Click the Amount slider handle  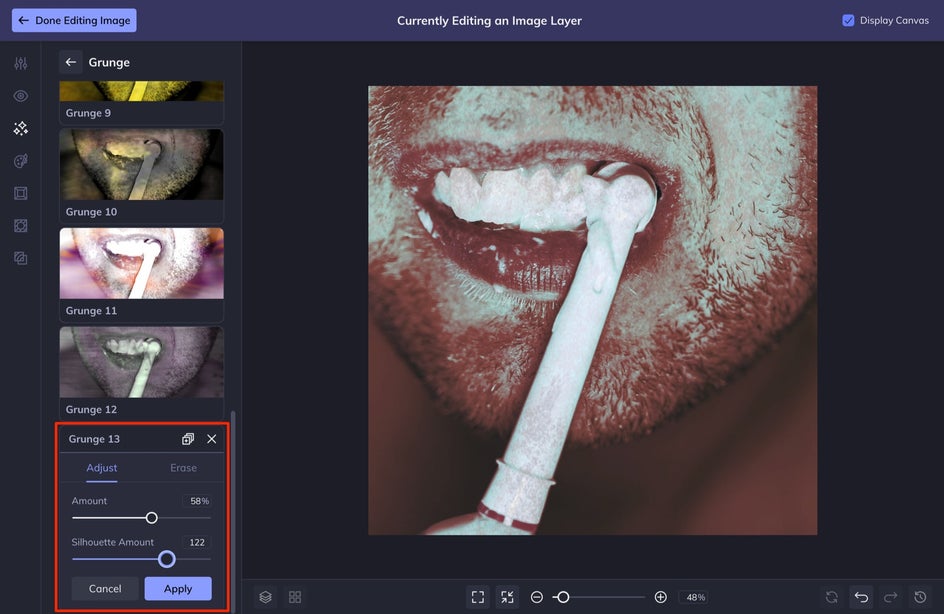pos(152,518)
